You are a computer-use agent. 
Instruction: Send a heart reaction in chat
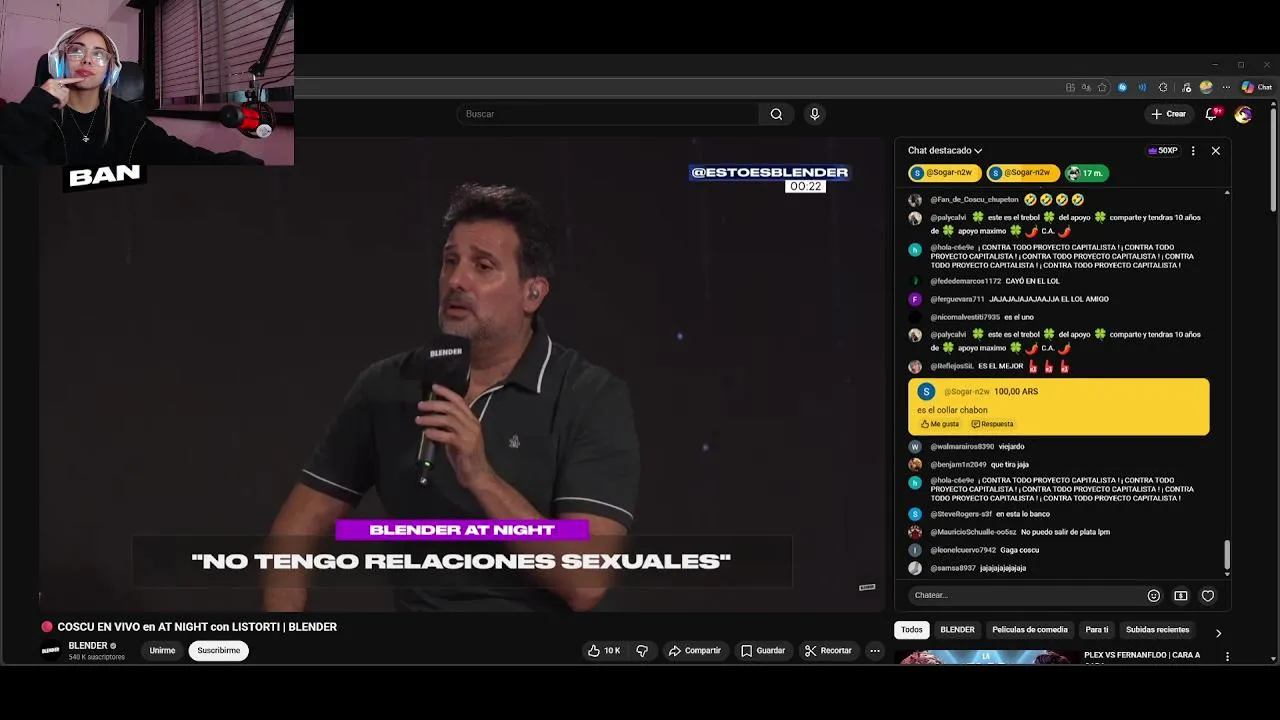[x=1207, y=595]
